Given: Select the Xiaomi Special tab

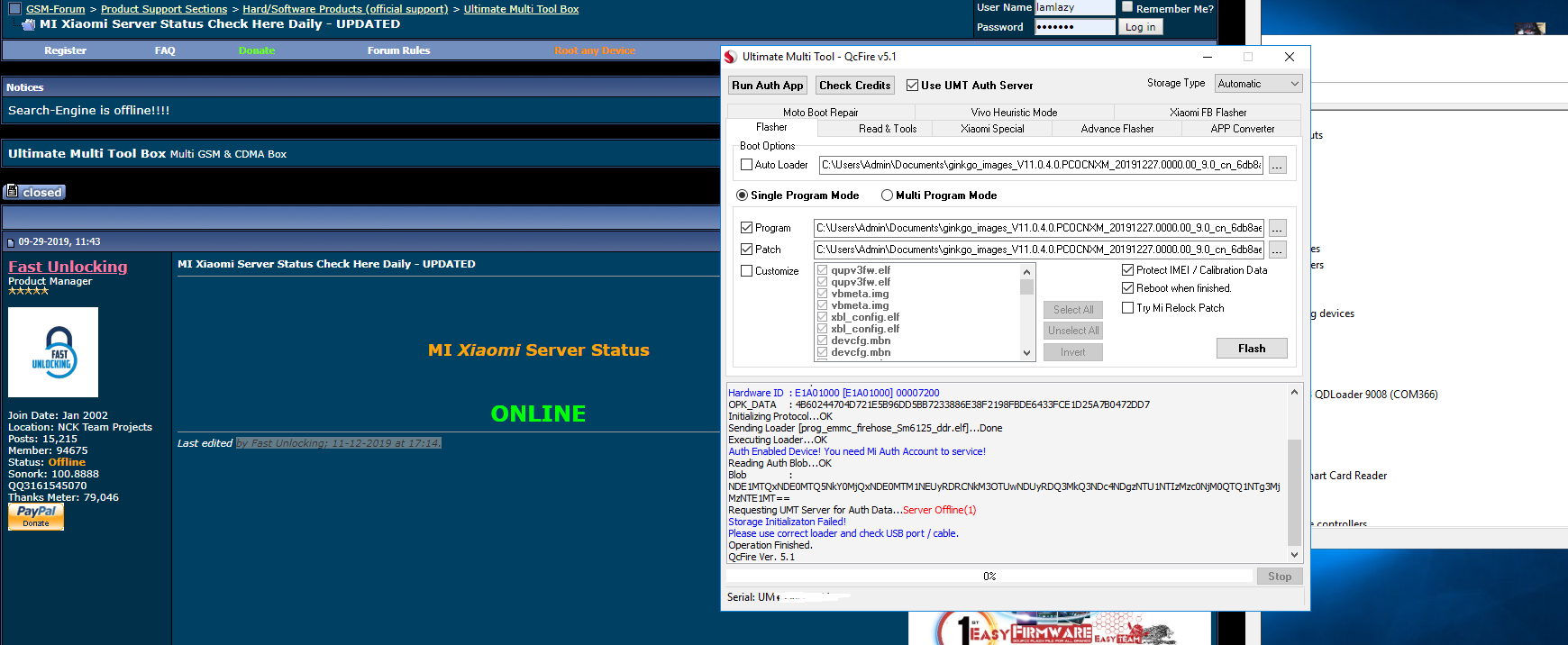Looking at the screenshot, I should point(992,129).
